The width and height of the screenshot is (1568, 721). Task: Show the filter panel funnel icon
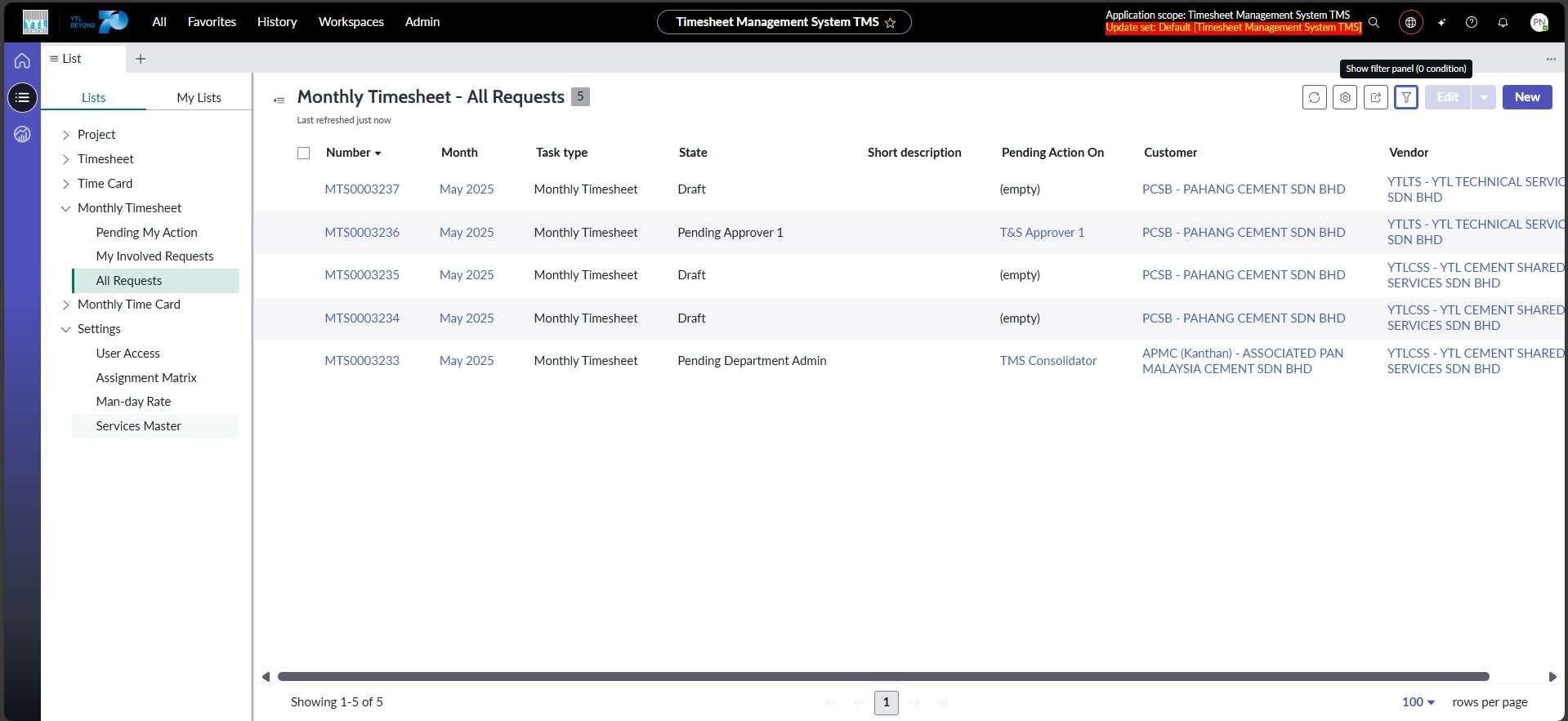coord(1406,97)
